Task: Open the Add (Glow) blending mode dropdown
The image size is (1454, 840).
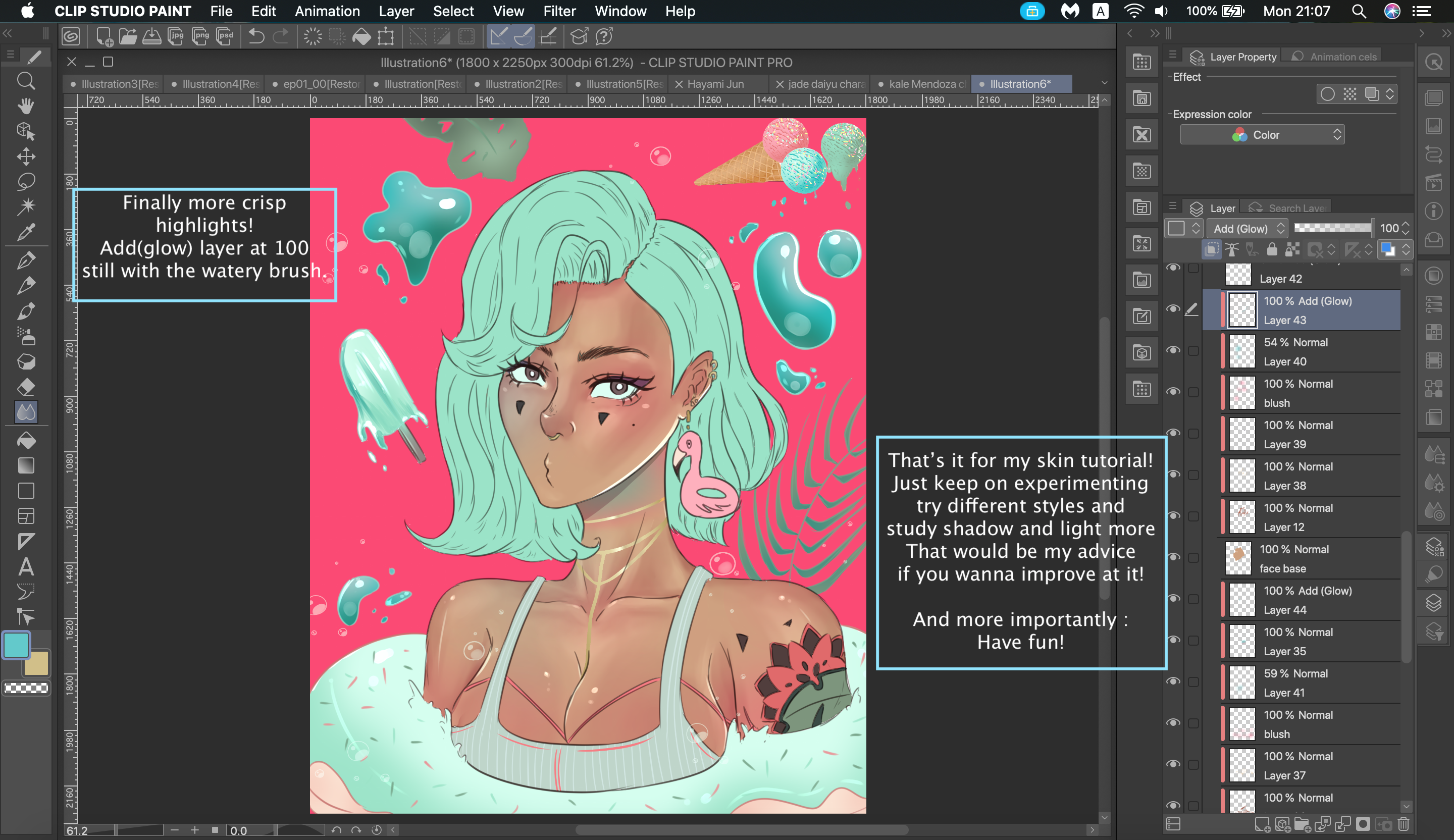Action: click(x=1249, y=229)
